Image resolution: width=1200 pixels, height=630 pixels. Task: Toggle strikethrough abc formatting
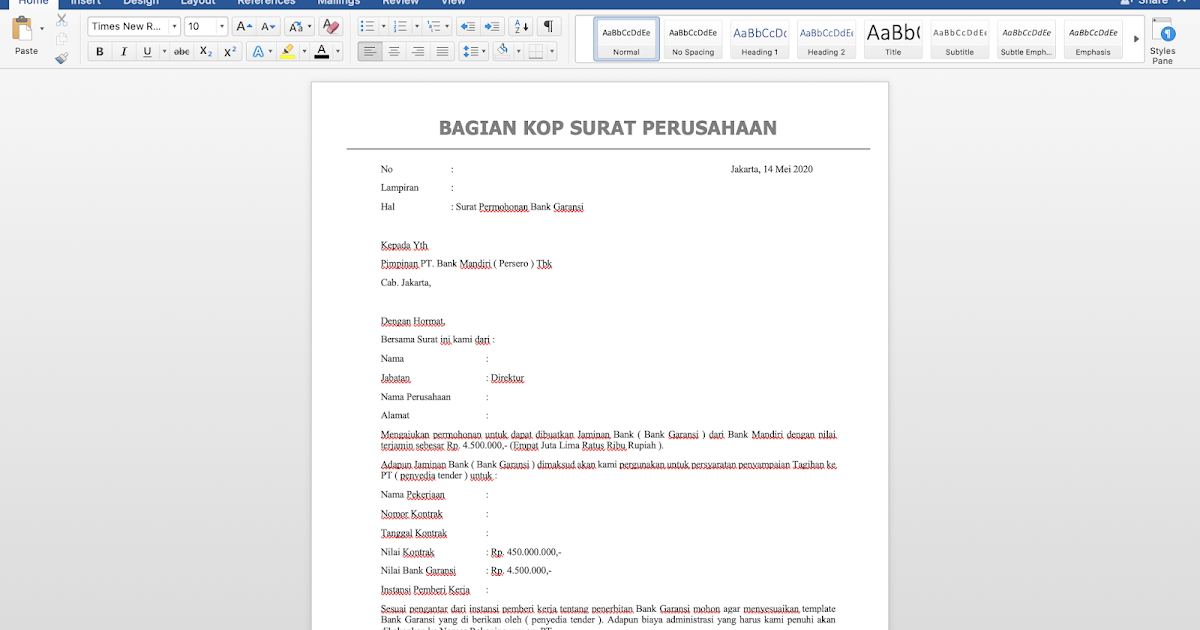(181, 51)
